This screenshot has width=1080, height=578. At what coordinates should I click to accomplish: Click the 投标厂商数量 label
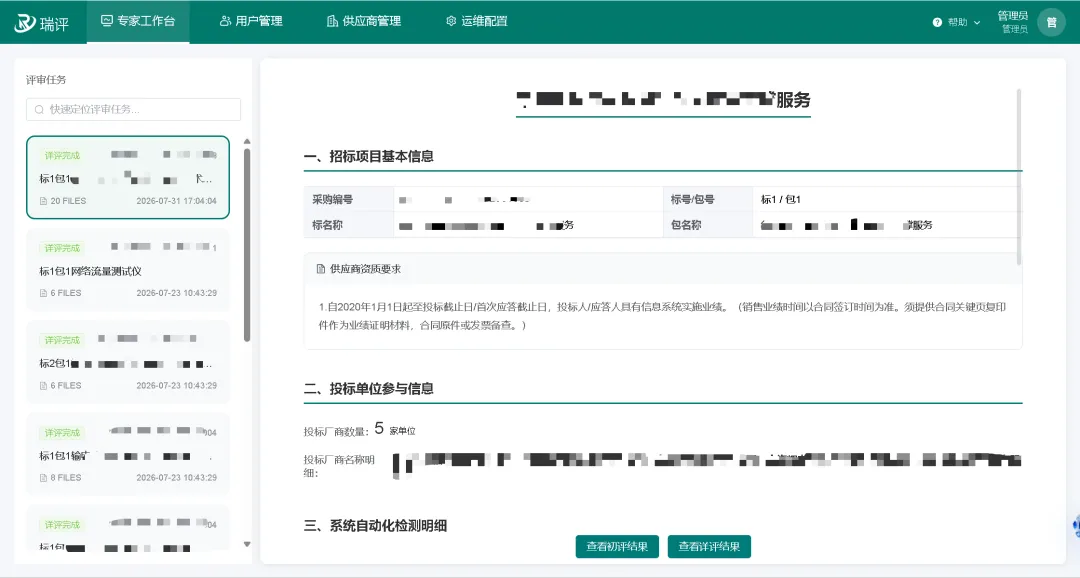(x=336, y=432)
